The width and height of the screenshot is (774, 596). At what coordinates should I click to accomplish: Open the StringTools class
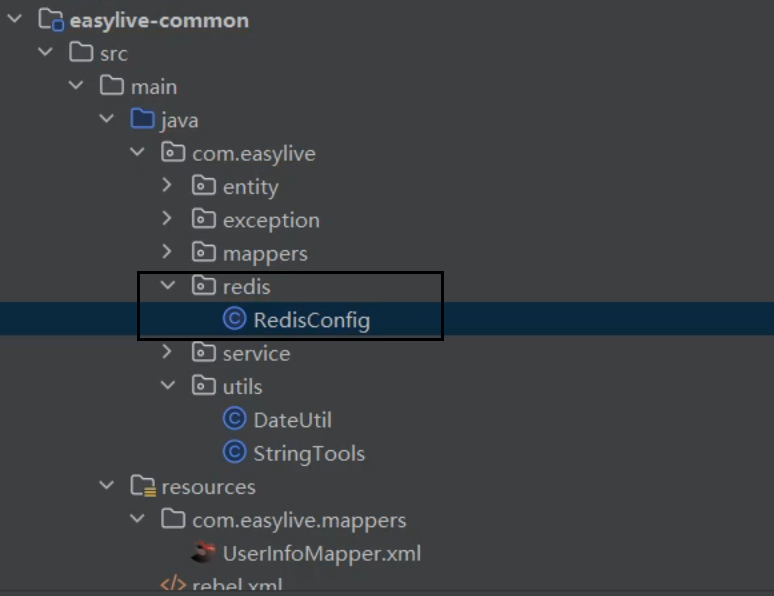(x=308, y=453)
